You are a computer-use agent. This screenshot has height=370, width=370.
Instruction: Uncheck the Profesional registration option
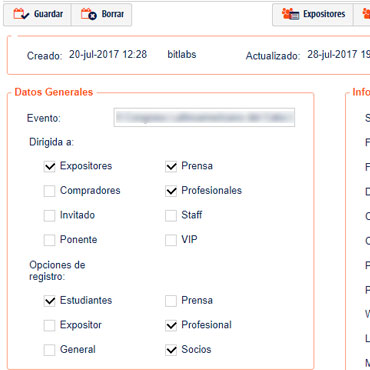point(171,326)
